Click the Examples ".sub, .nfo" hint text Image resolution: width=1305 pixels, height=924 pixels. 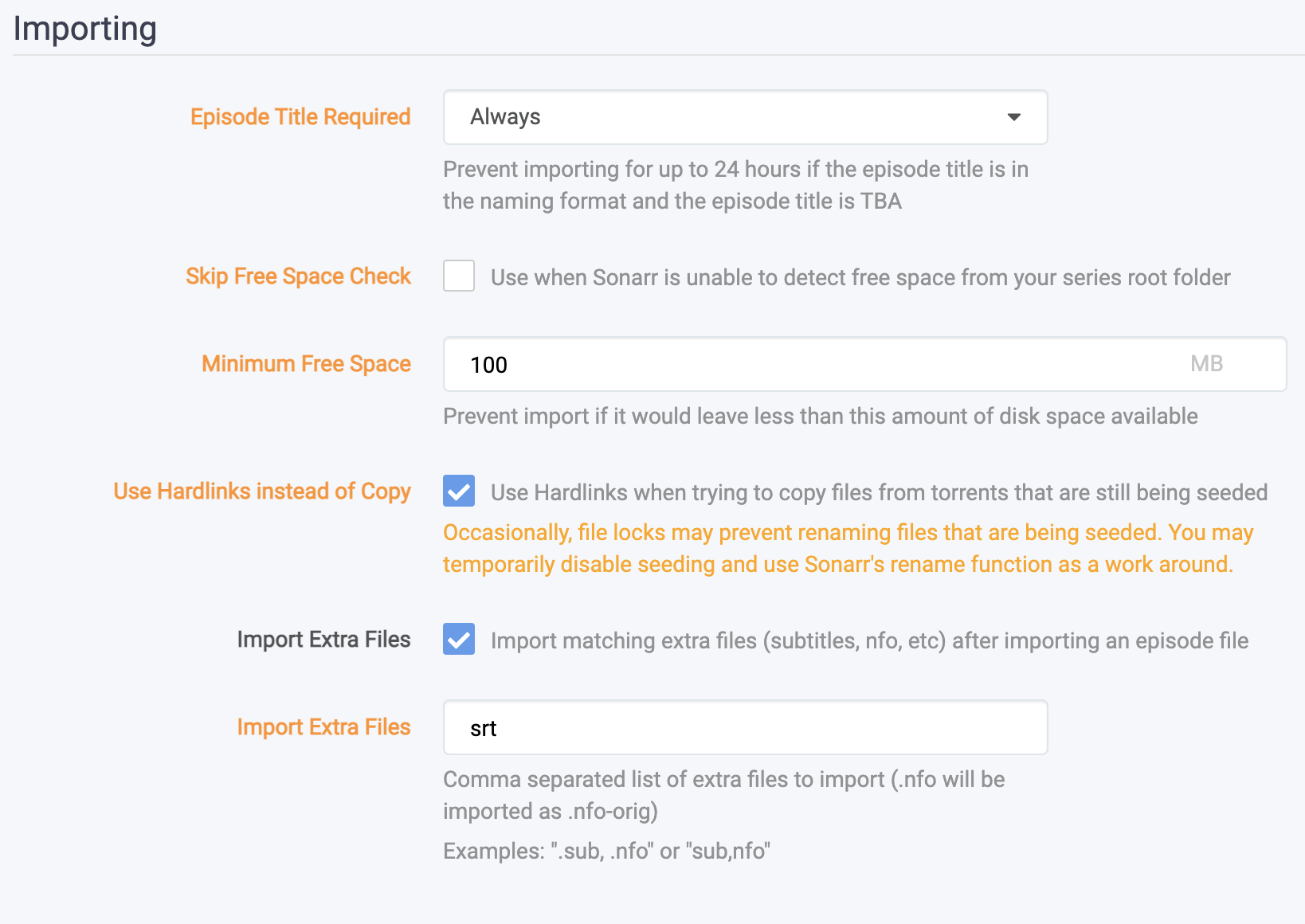606,851
